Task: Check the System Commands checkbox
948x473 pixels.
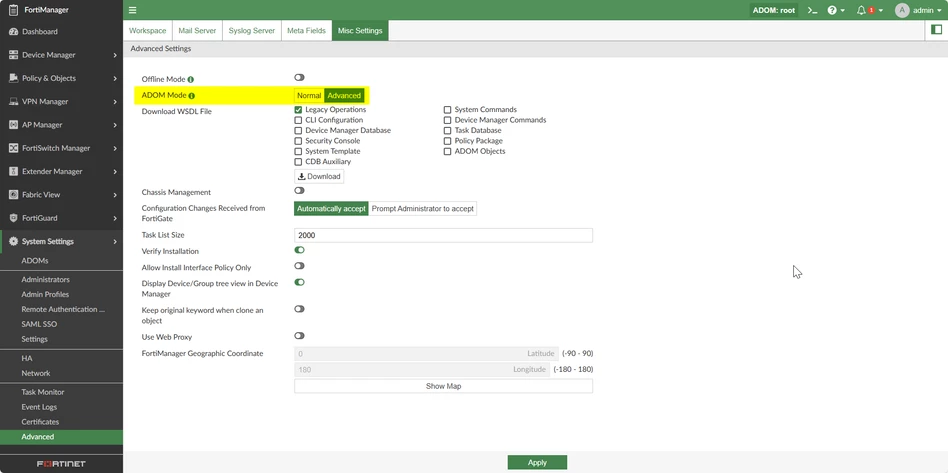Action: point(447,110)
